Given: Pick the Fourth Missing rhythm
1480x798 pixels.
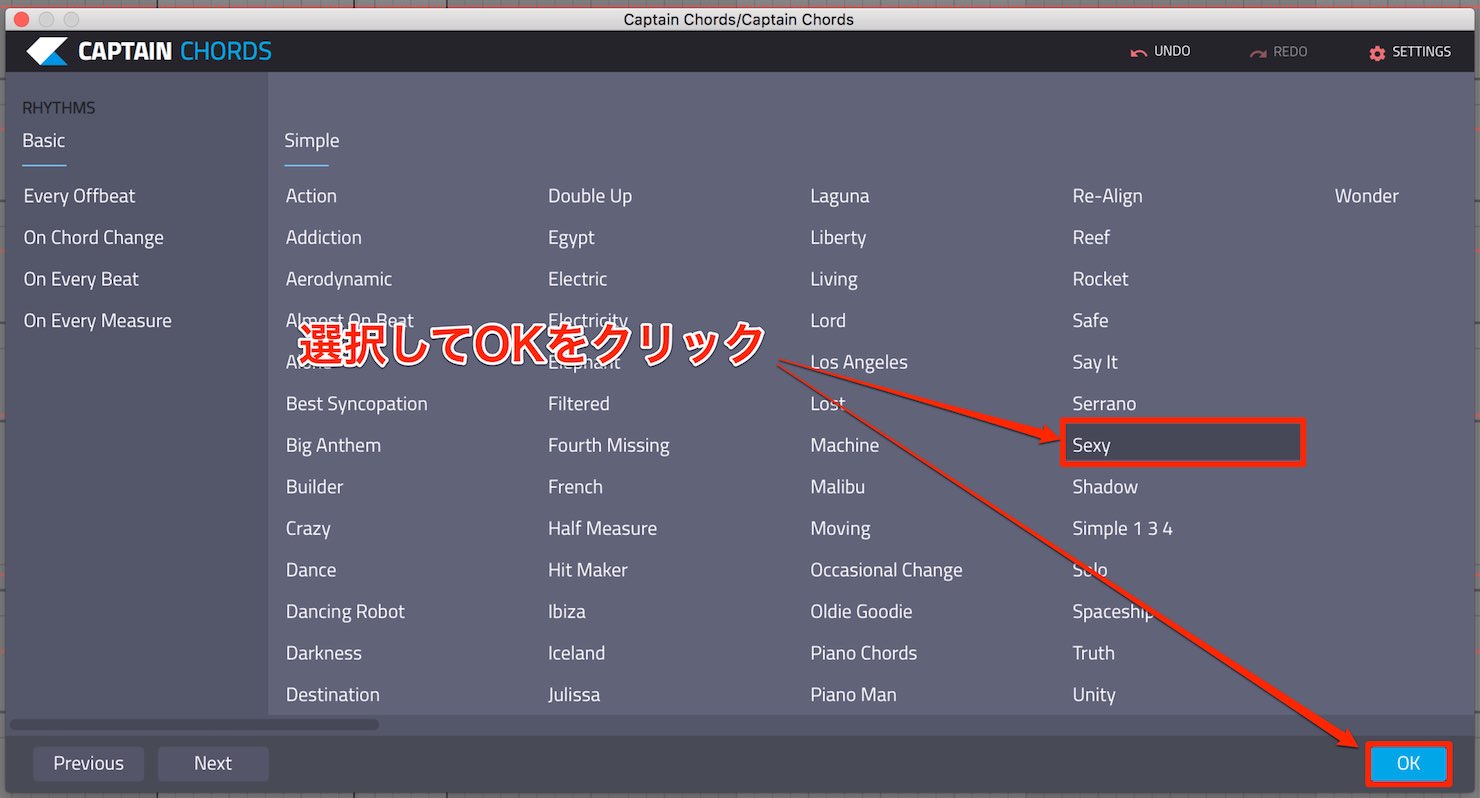Looking at the screenshot, I should tap(609, 446).
